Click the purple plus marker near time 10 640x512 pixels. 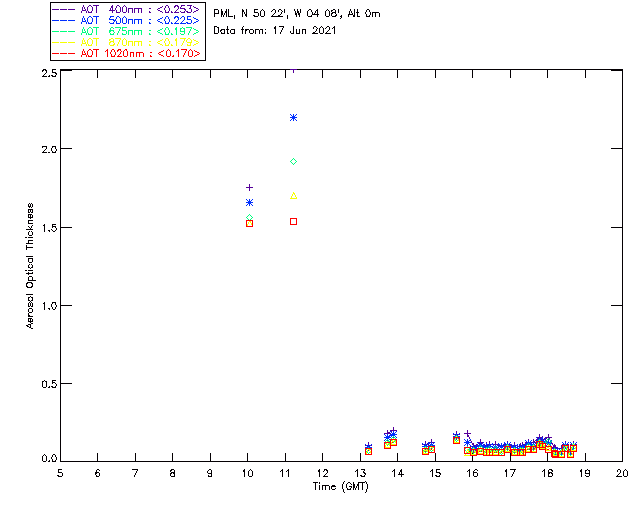249,187
